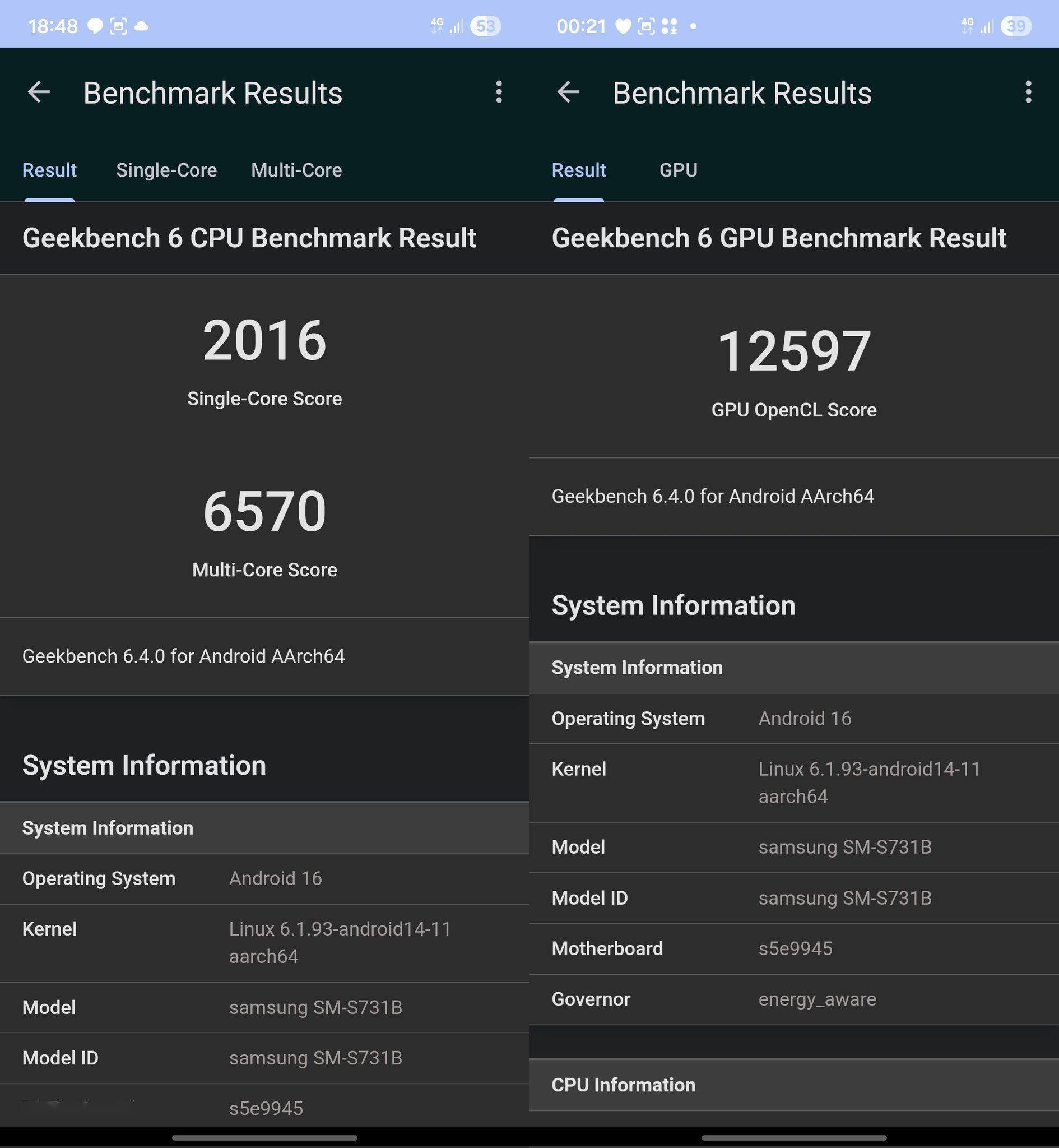The image size is (1059, 1148).
Task: Tap signal strength icon in left status bar
Action: (456, 26)
